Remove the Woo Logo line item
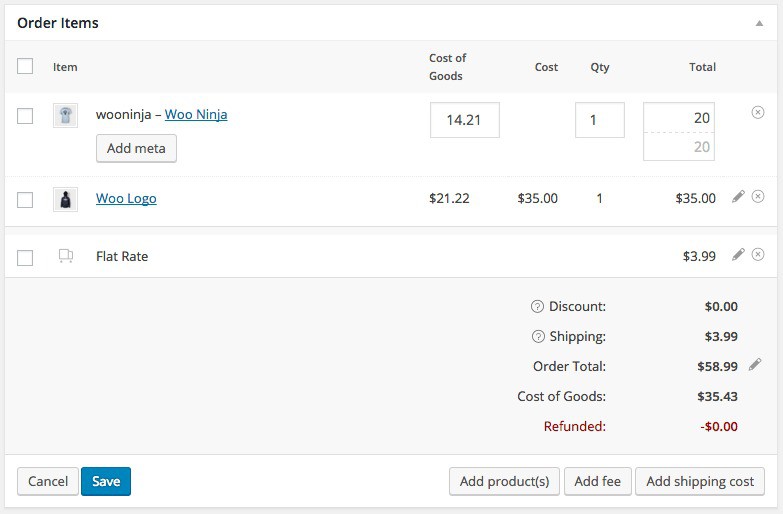Image resolution: width=783 pixels, height=514 pixels. point(758,197)
